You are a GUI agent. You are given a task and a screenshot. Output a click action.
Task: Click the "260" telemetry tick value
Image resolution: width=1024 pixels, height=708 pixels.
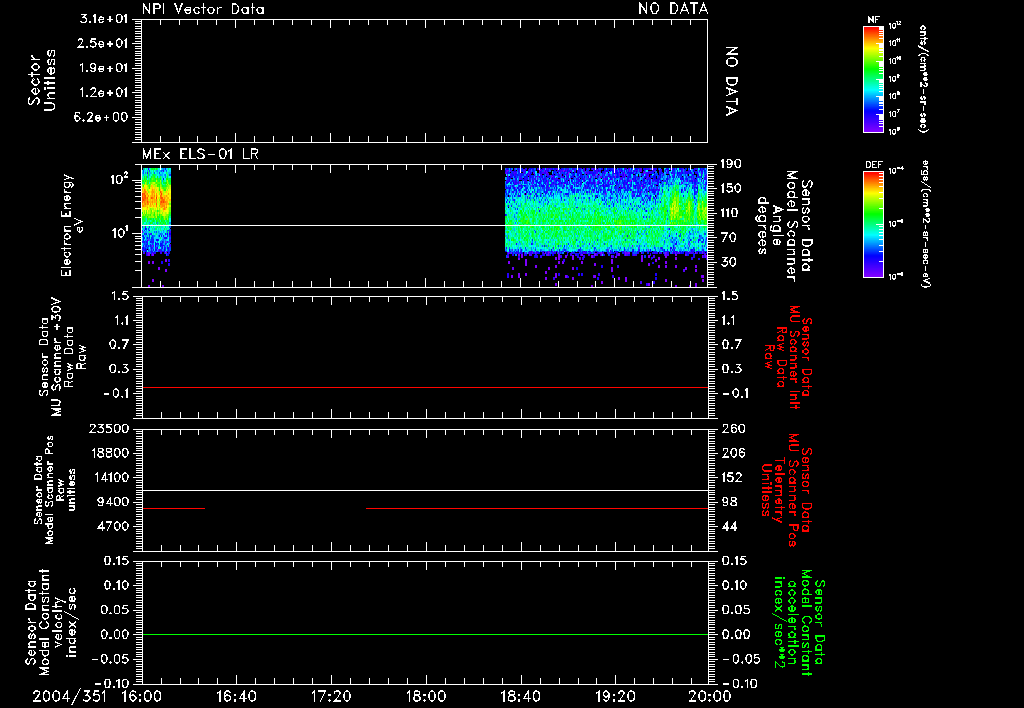733,428
